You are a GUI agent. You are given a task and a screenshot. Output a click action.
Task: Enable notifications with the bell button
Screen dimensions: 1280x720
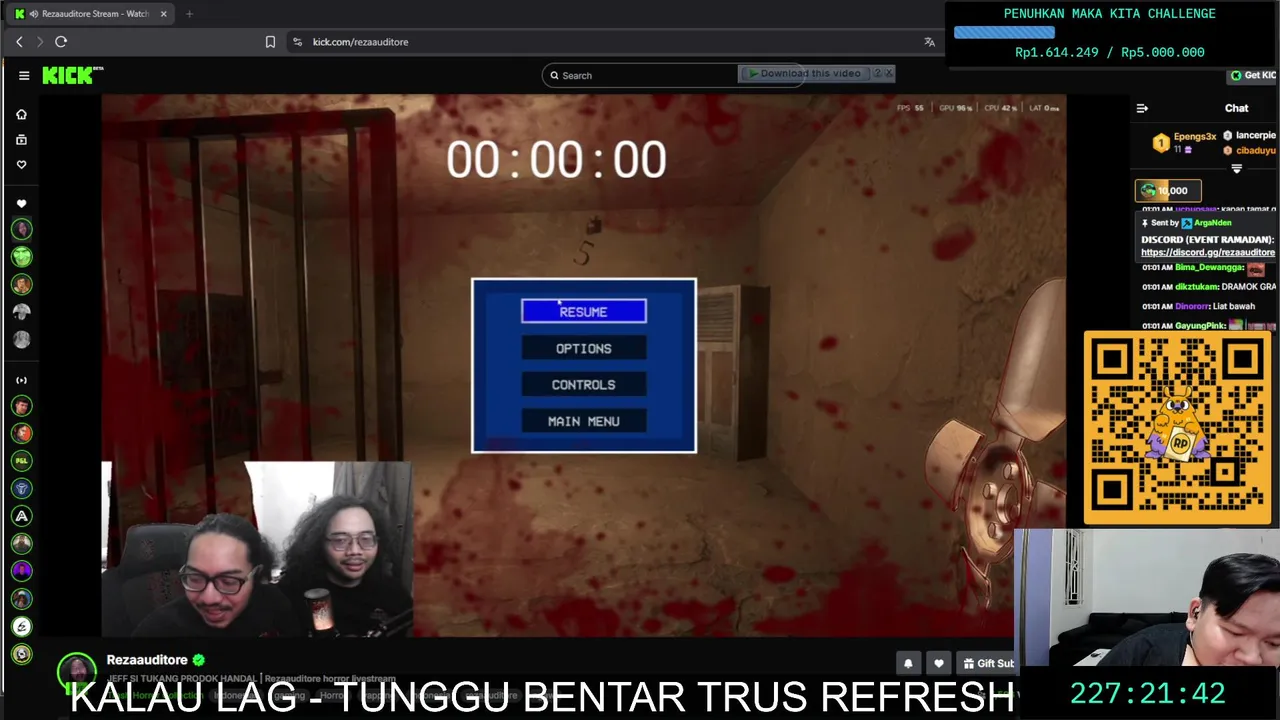[x=908, y=663]
